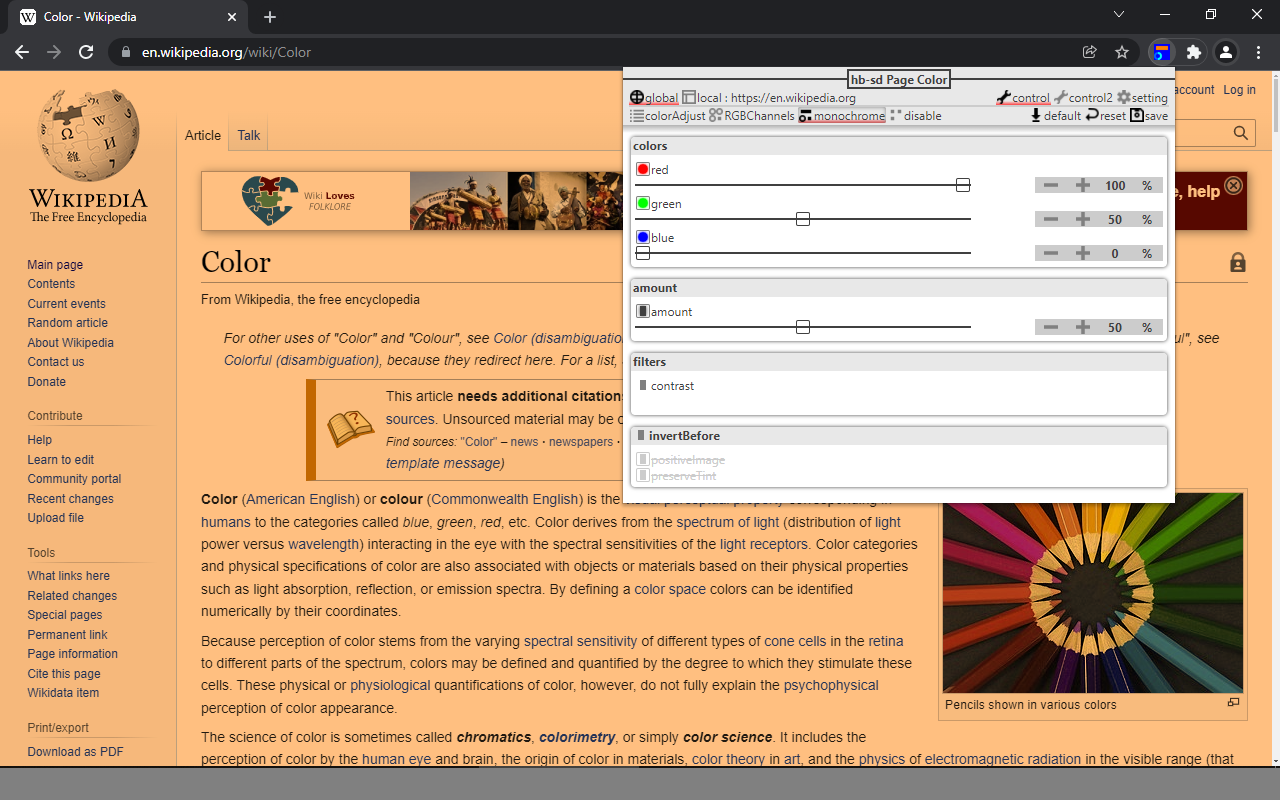Decrease blue value with minus button
This screenshot has height=800, width=1280.
click(x=1051, y=253)
